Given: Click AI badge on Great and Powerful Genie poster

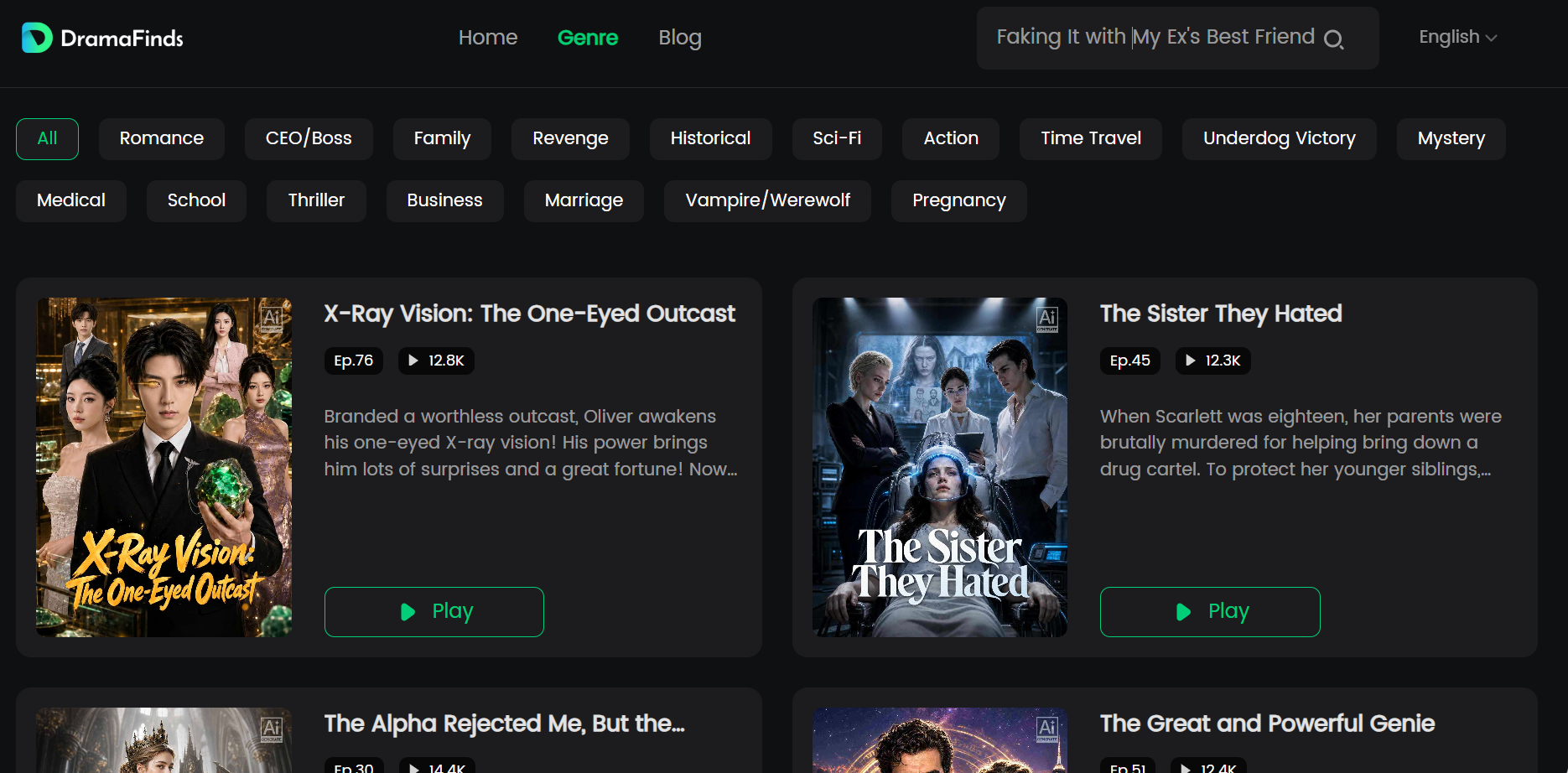Looking at the screenshot, I should tap(1047, 729).
